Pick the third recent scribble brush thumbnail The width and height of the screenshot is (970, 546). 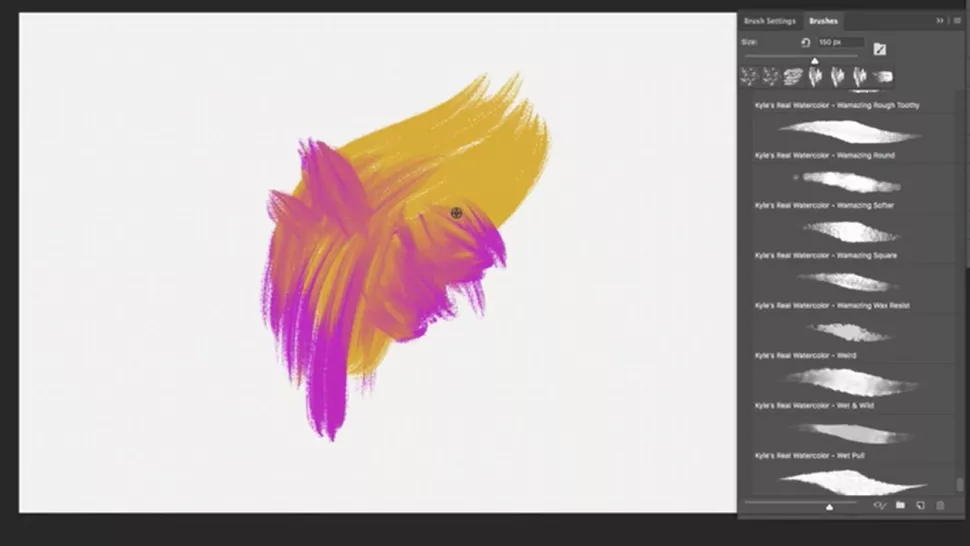pyautogui.click(x=793, y=77)
